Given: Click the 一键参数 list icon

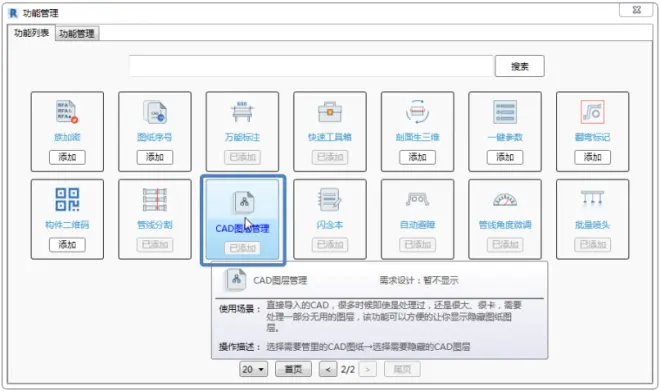Looking at the screenshot, I should pos(505,112).
